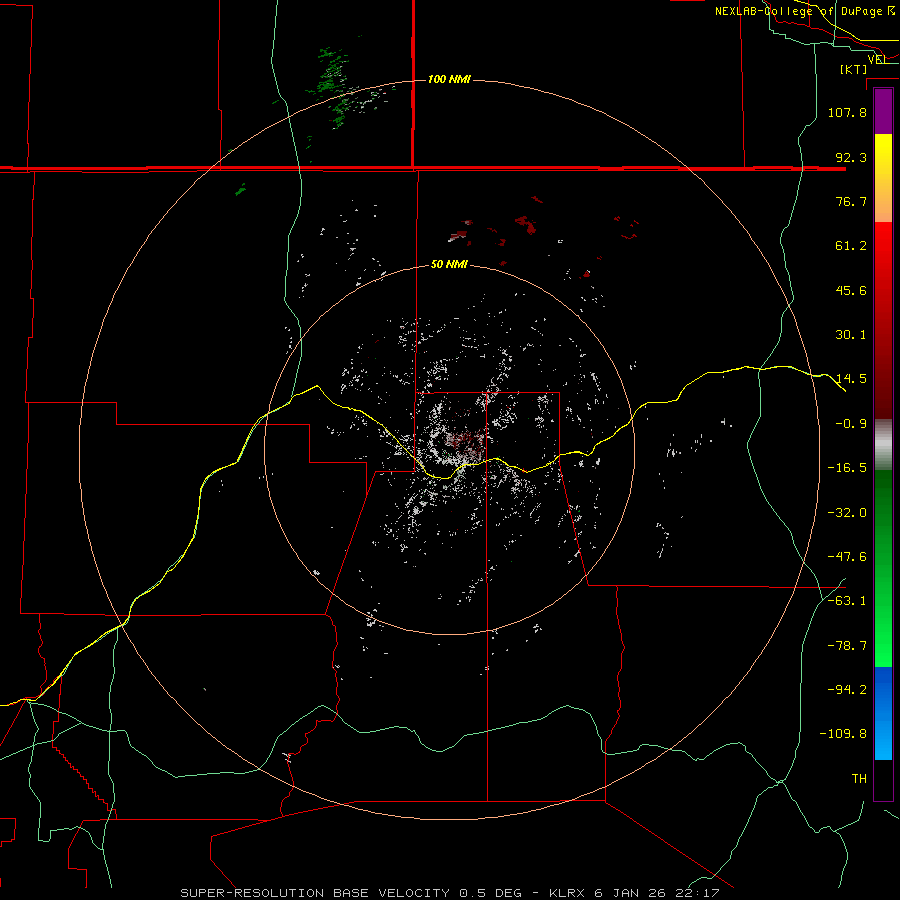Click the 107.8 velocity scale value
Screen dimensions: 900x900
point(847,112)
